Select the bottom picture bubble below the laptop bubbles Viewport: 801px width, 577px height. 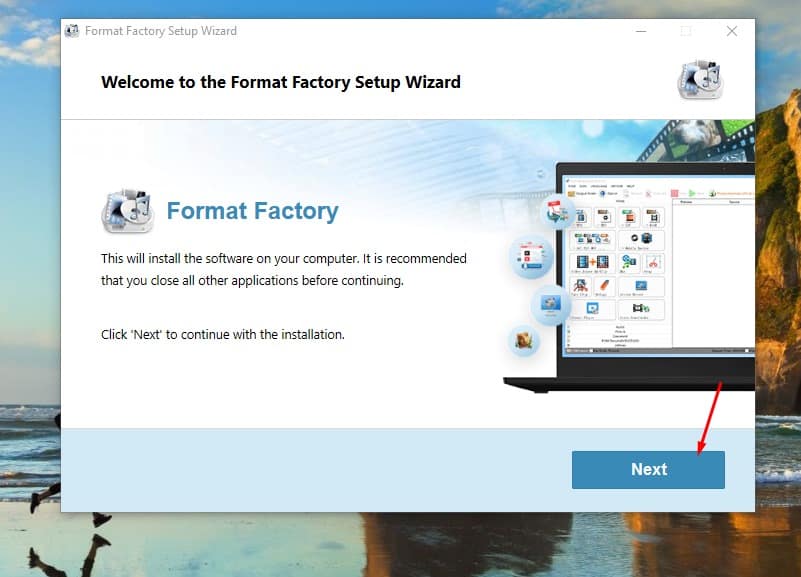(x=523, y=340)
